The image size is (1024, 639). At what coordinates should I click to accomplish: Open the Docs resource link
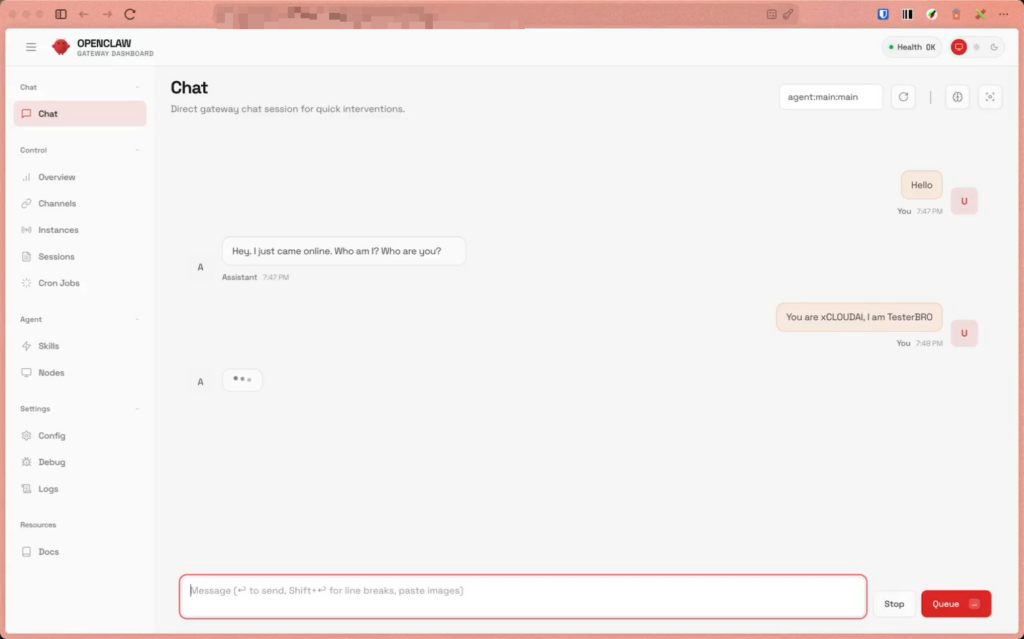coord(80,552)
